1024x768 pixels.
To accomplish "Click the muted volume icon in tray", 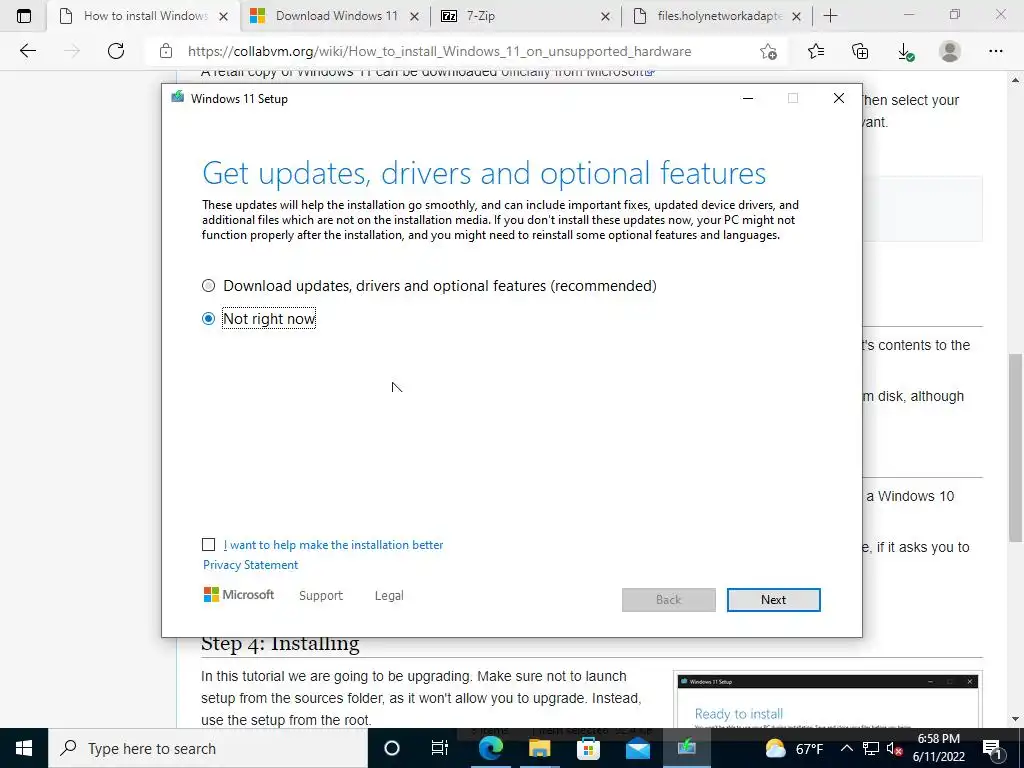I will (x=895, y=749).
